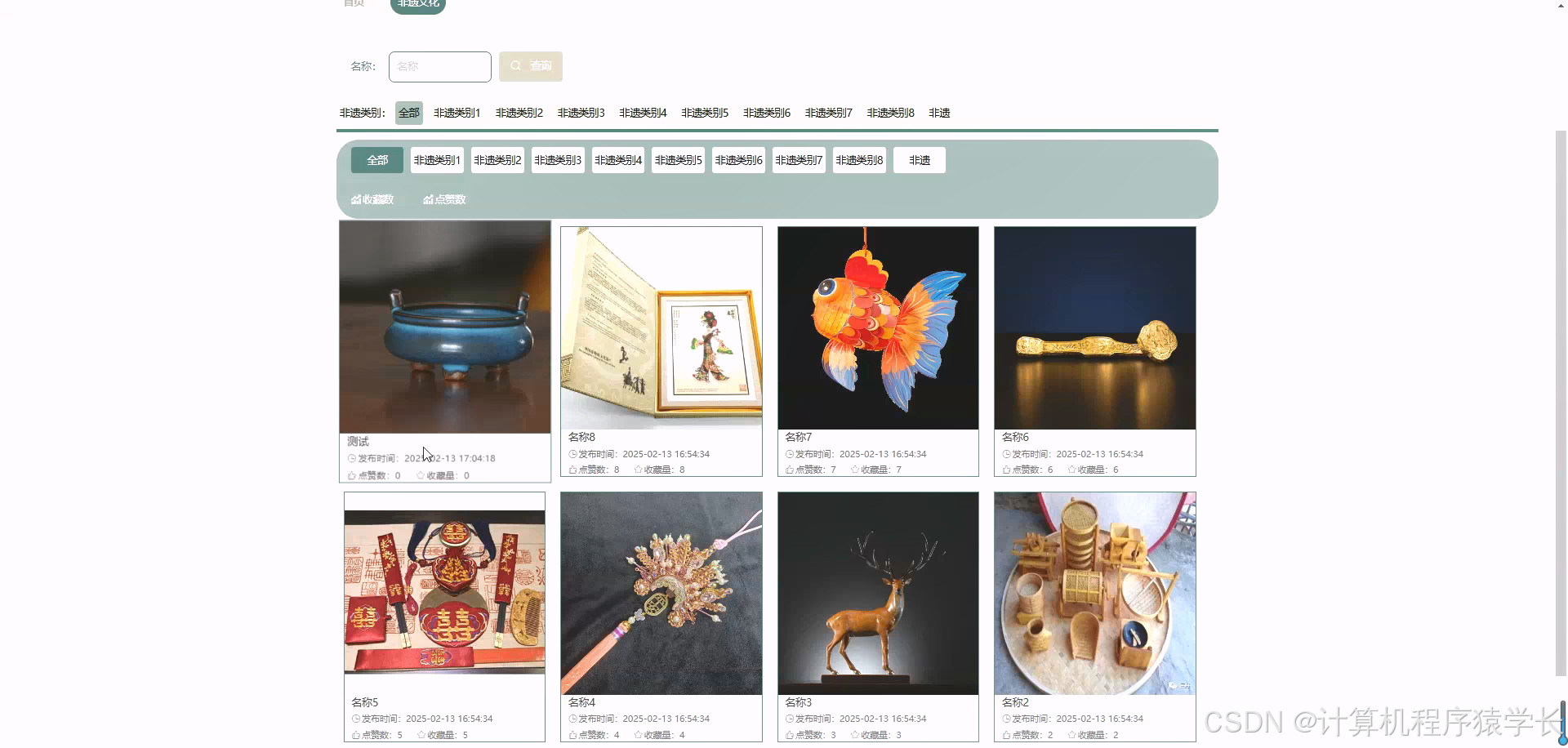Screen dimensions: 1568x748
Task: Click white 非遗类别8 button in green panel
Action: coord(859,160)
